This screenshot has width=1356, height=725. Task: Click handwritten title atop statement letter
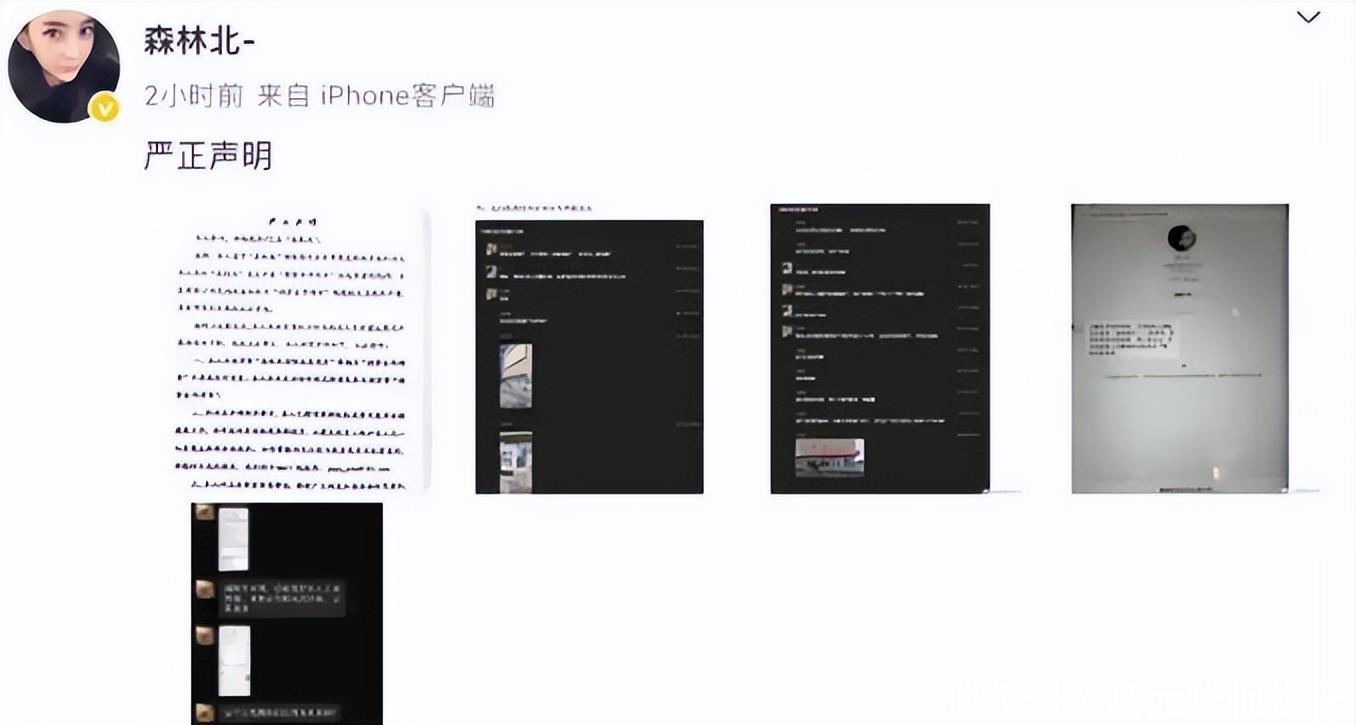294,222
